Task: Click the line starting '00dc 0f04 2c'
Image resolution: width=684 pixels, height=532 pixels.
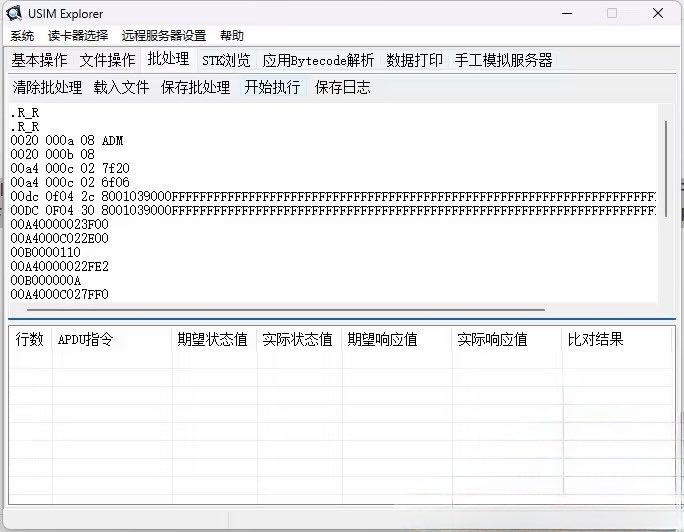Action: [x=333, y=196]
